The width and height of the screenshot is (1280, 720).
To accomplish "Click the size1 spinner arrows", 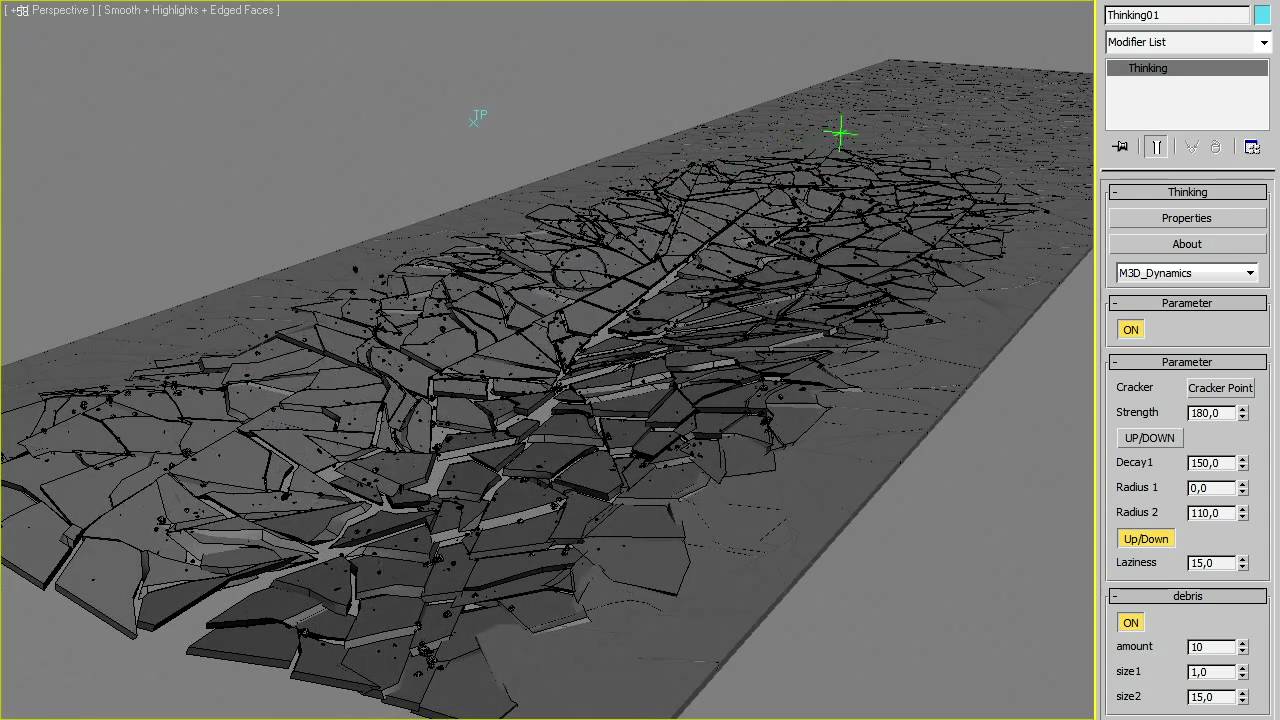I will [1243, 672].
